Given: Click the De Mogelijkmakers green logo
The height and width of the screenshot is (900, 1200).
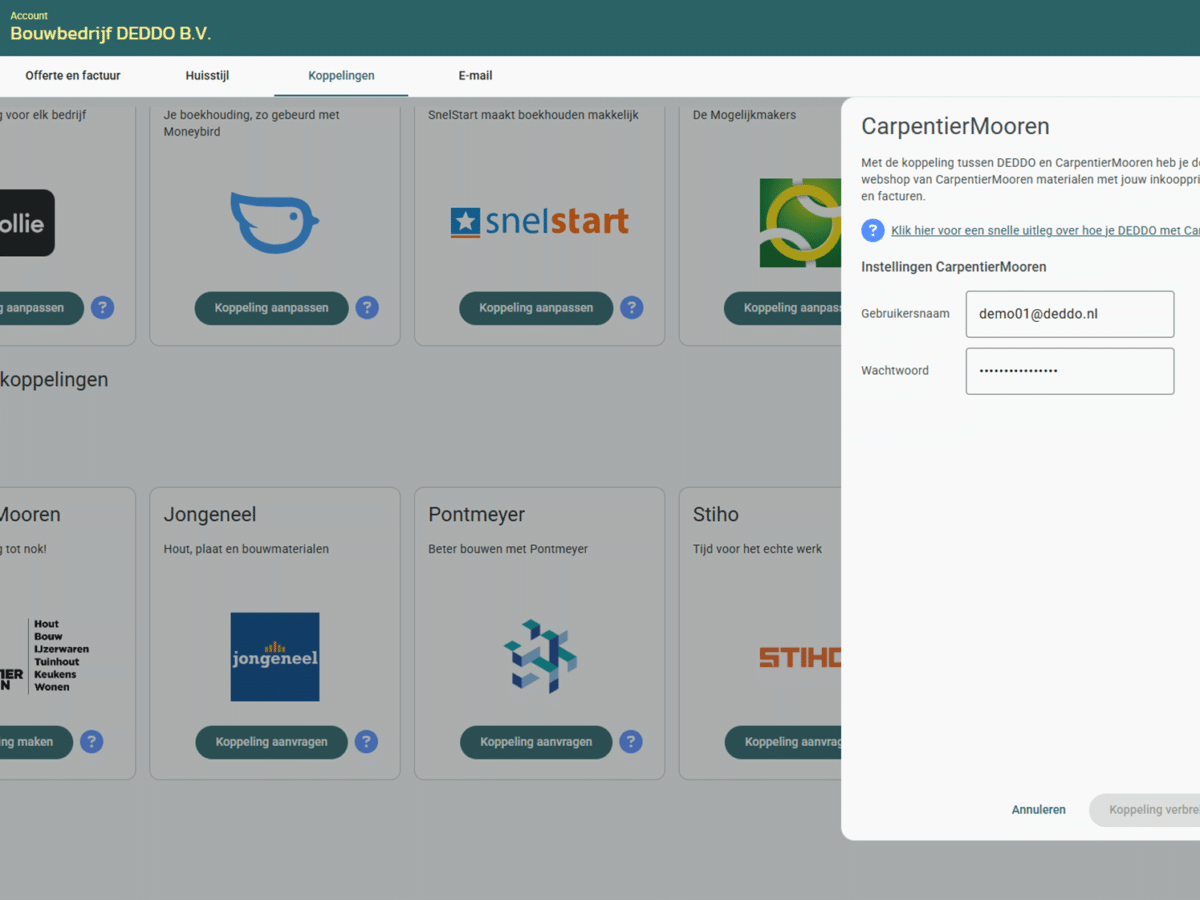Looking at the screenshot, I should point(800,223).
